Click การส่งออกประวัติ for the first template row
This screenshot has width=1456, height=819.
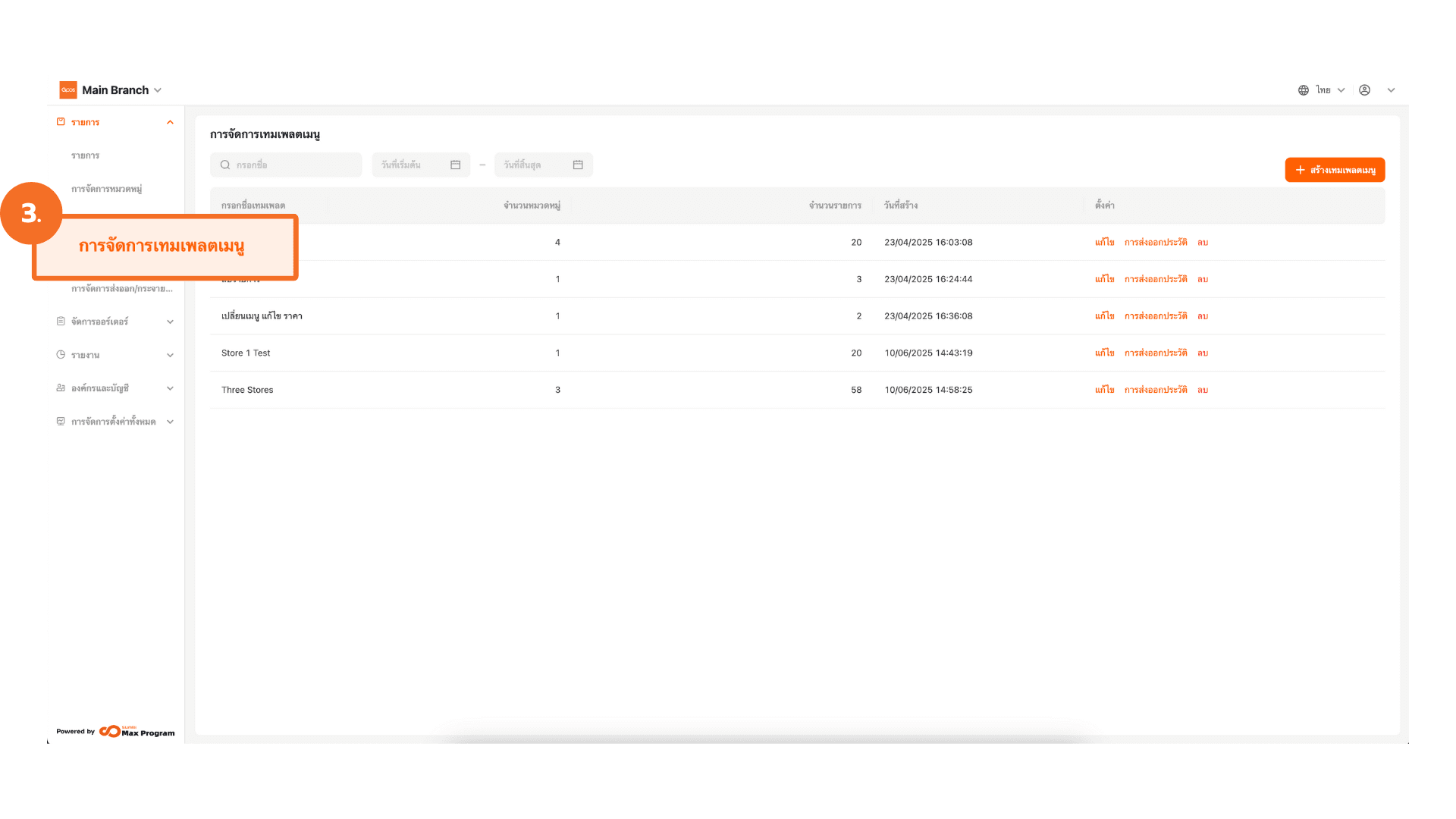tap(1155, 243)
